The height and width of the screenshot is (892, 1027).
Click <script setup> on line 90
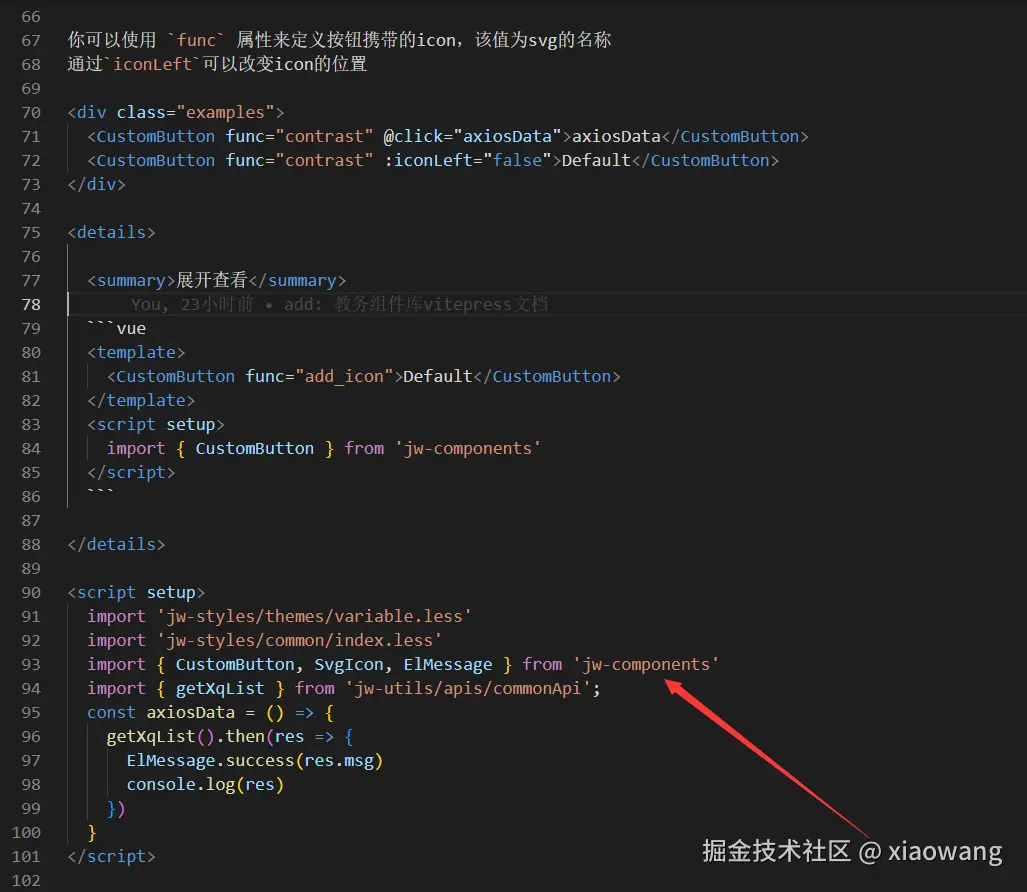[136, 593]
